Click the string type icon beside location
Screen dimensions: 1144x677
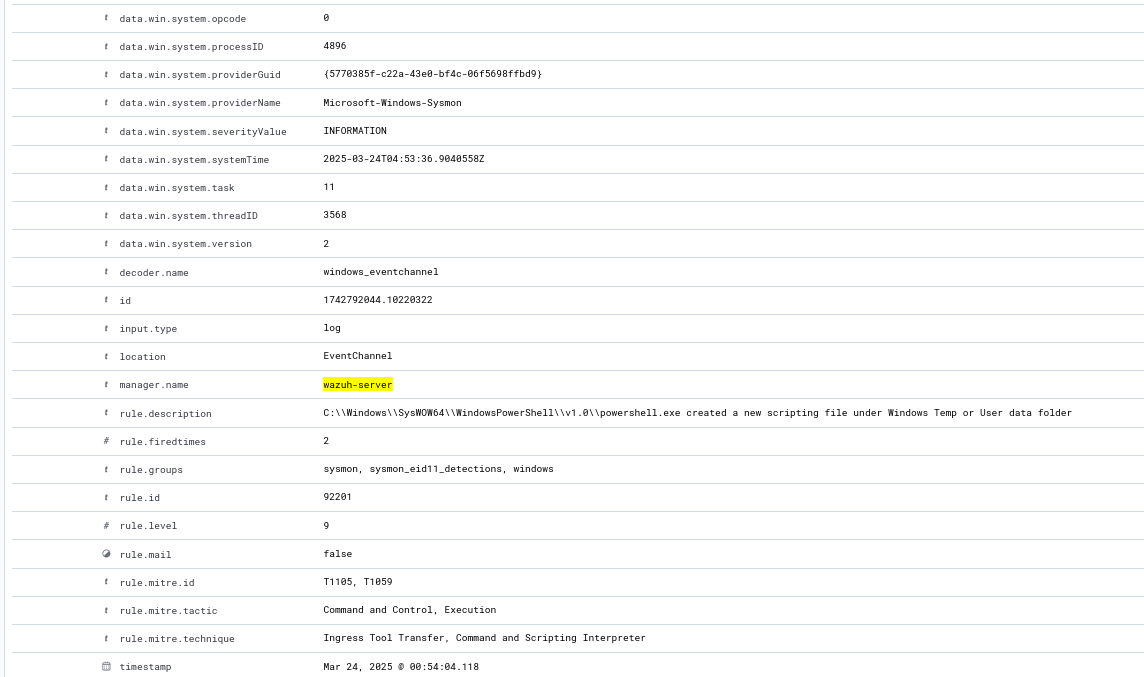[107, 356]
